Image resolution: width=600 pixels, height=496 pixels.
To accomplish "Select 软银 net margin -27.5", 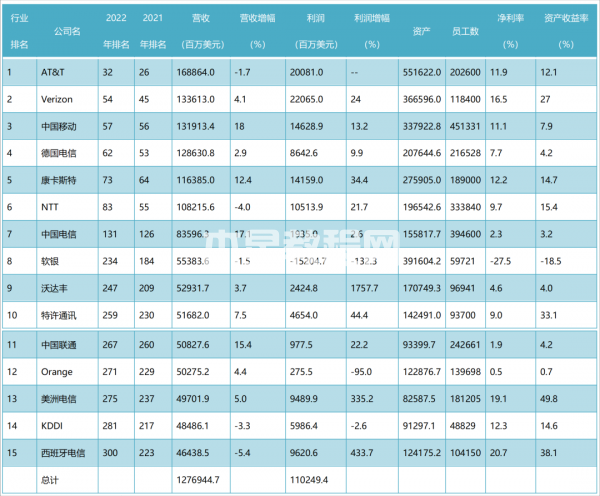I will [501, 261].
